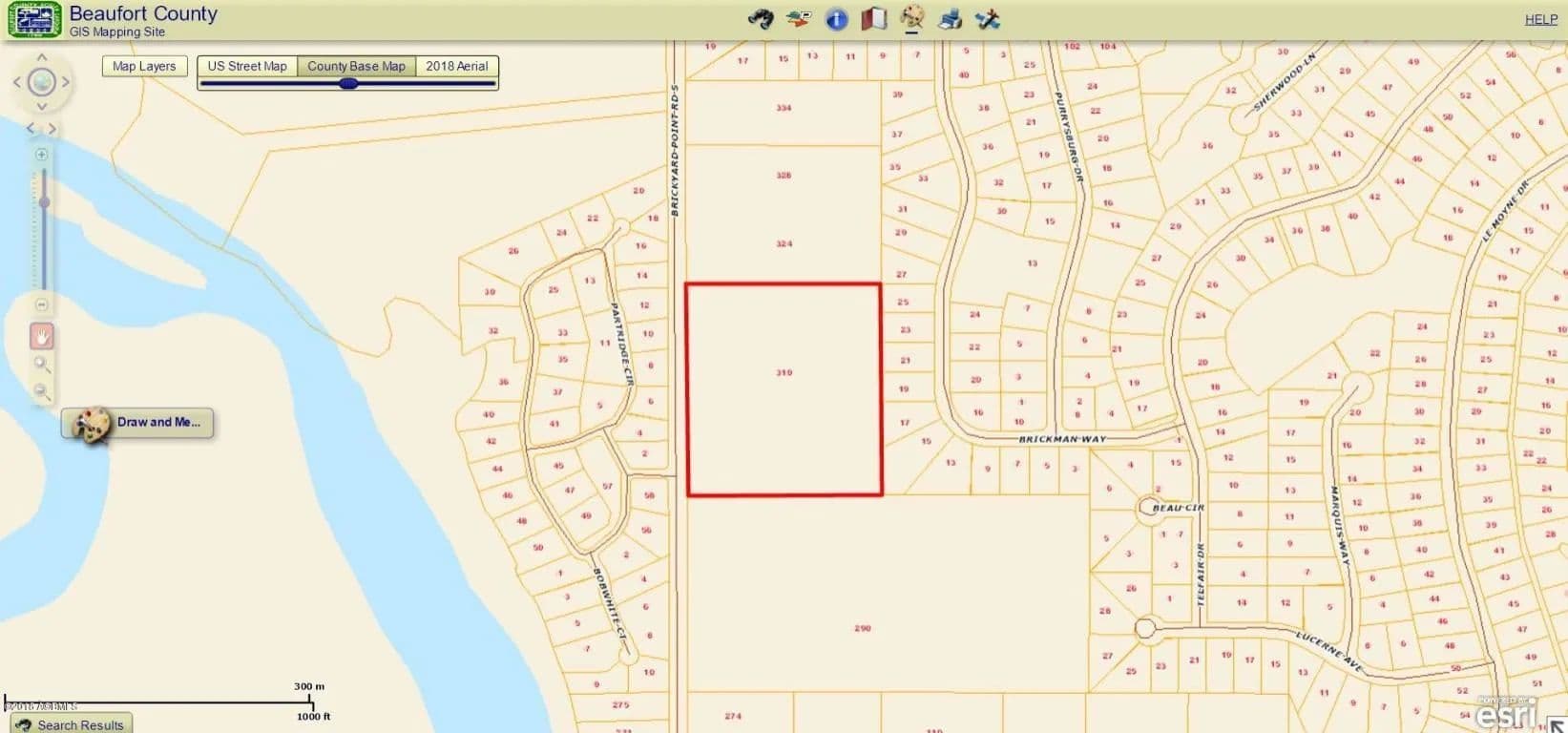The height and width of the screenshot is (733, 1568).
Task: Pan map up with the north arrow
Action: 42,59
